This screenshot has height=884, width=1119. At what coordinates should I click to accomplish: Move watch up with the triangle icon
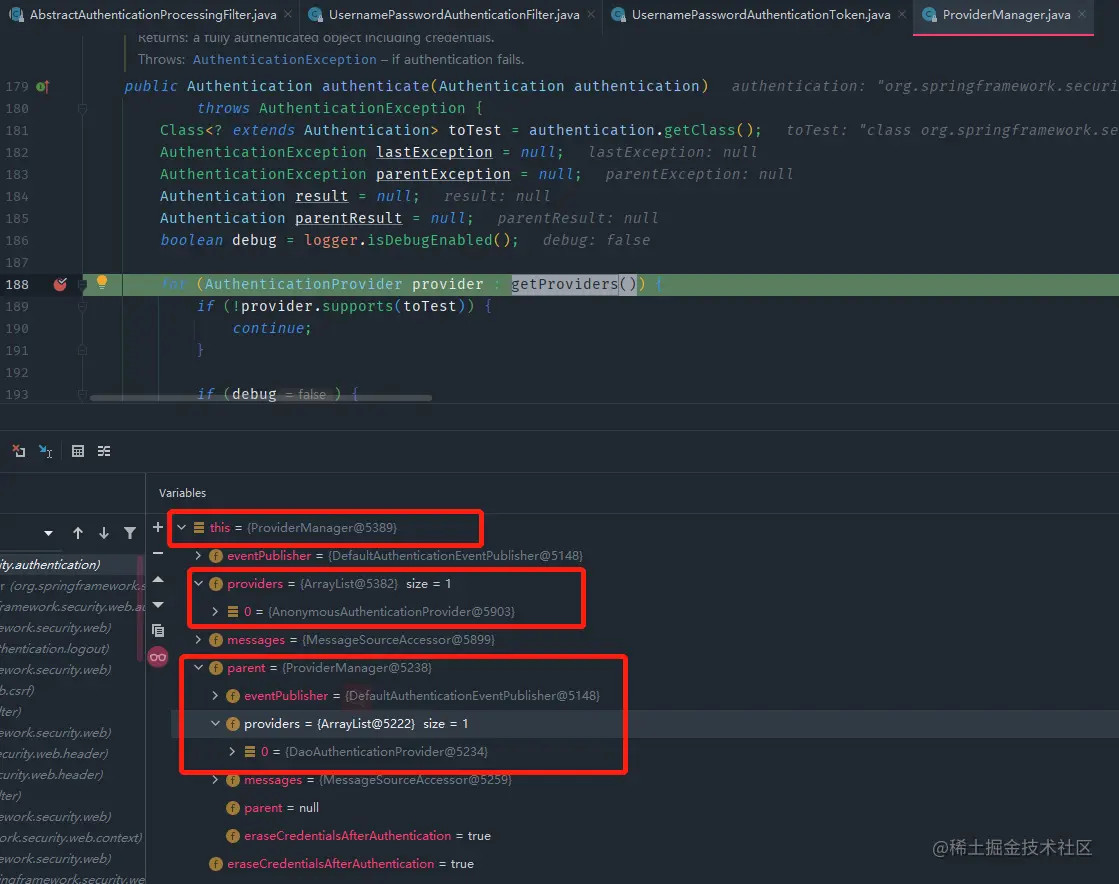point(158,579)
